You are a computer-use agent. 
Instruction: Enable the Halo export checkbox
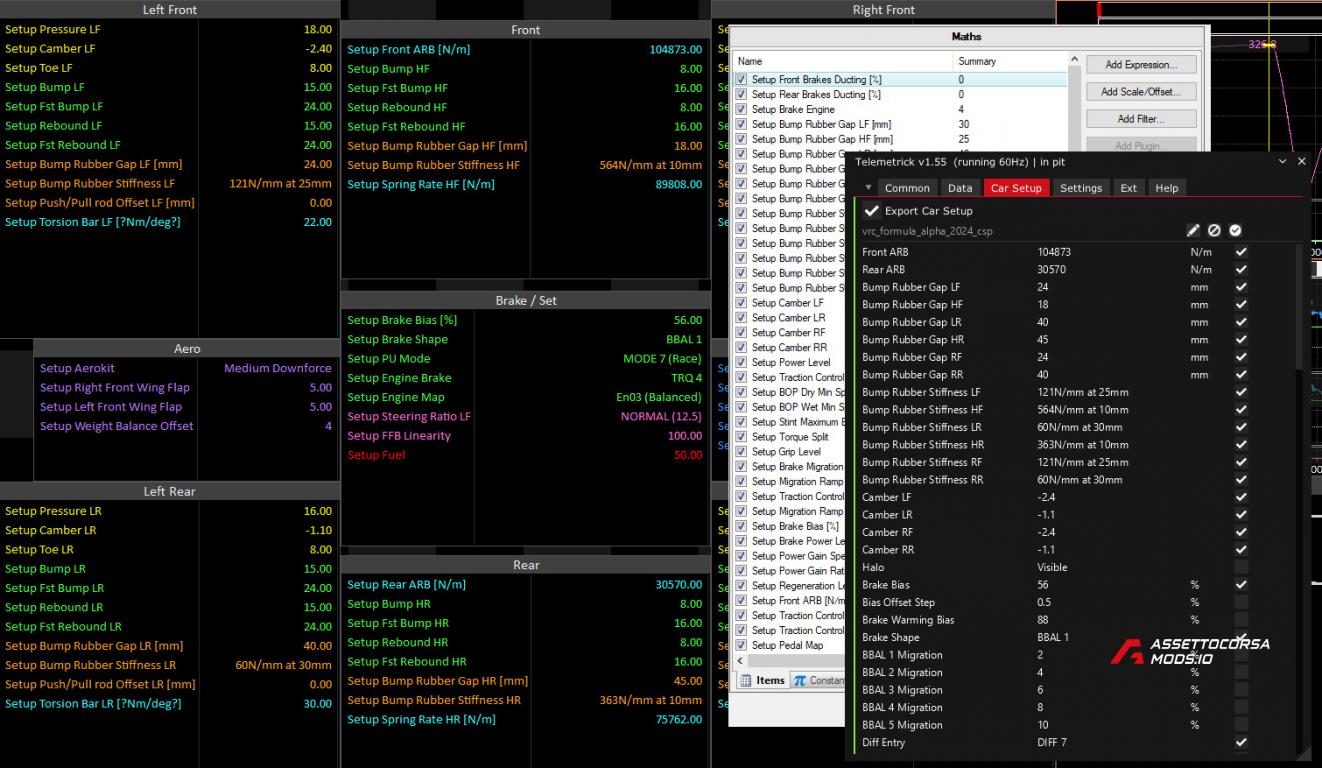(1241, 567)
